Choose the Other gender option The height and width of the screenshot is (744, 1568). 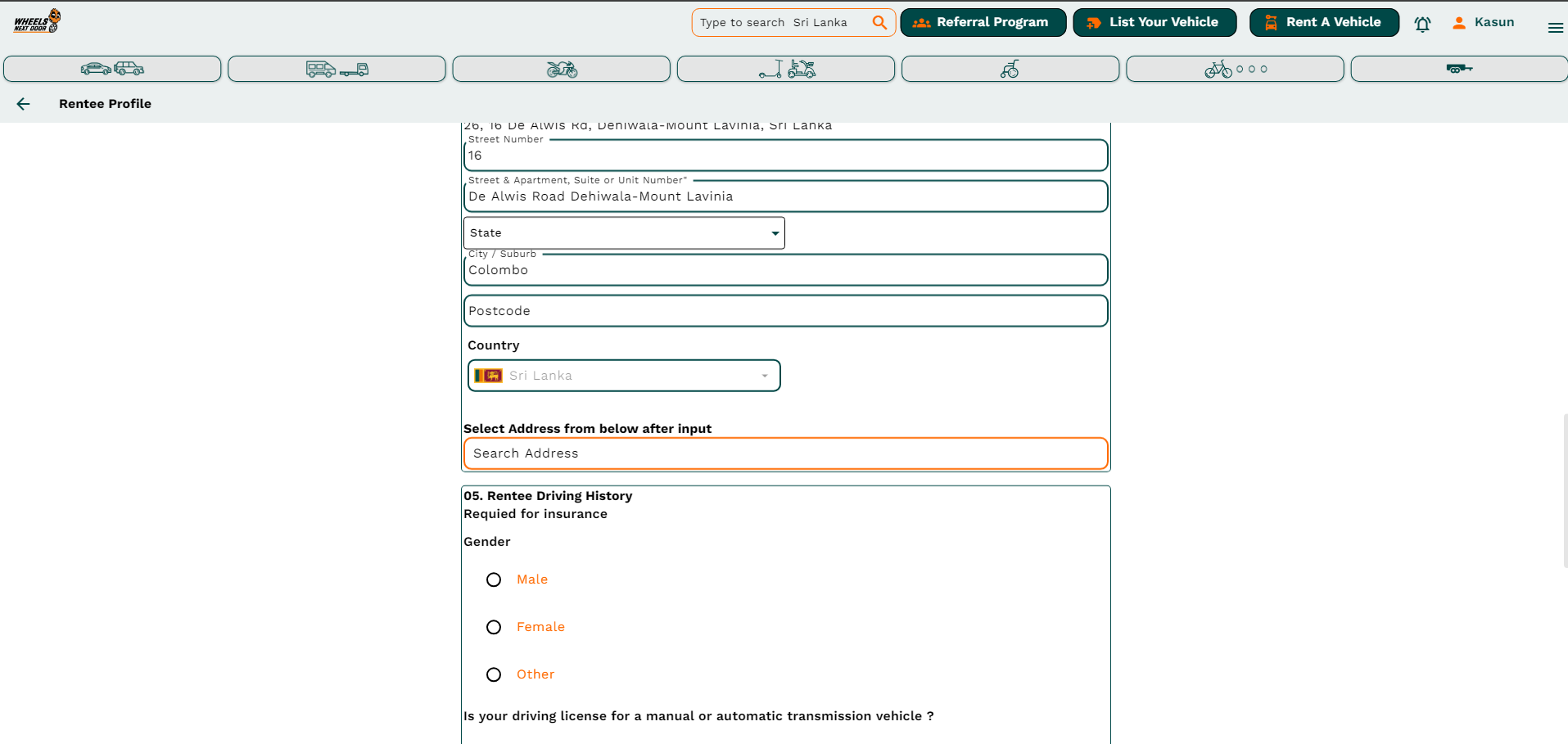coord(494,674)
